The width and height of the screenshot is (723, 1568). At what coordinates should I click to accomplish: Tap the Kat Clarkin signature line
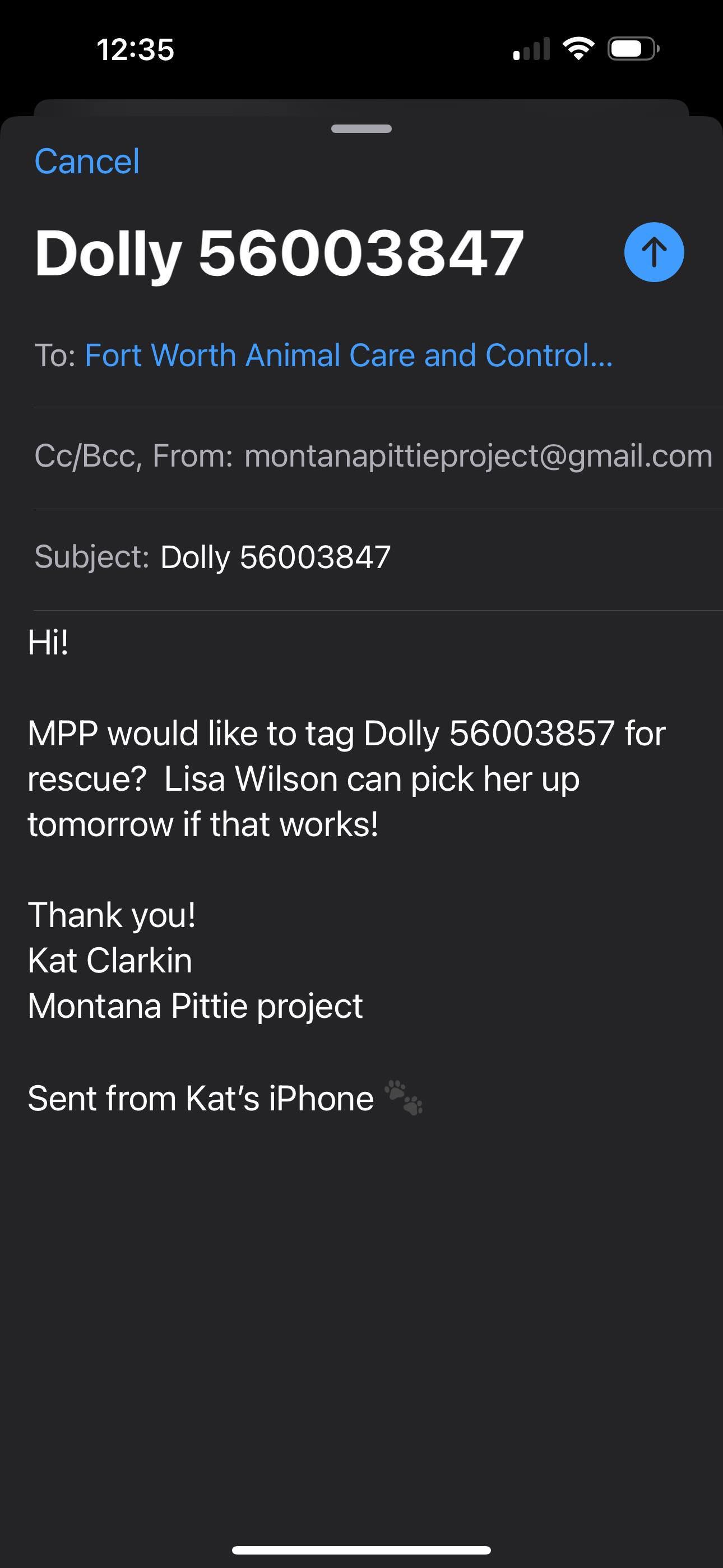point(110,961)
